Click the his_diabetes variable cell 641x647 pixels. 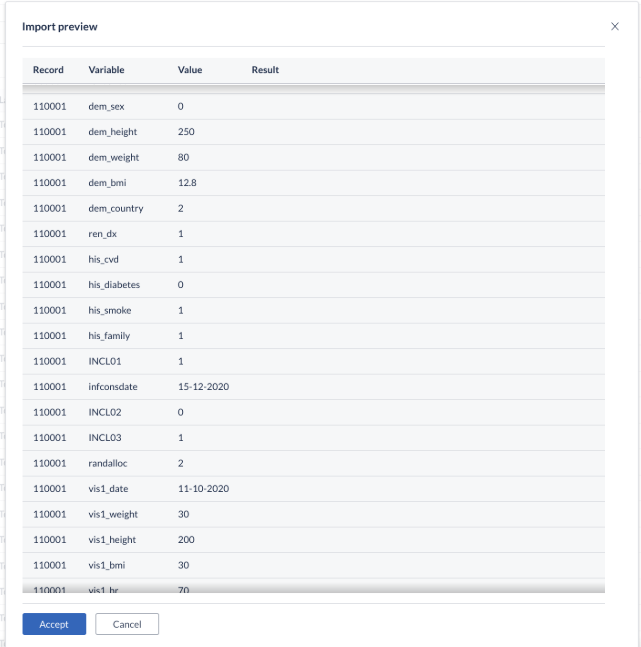pyautogui.click(x=114, y=285)
